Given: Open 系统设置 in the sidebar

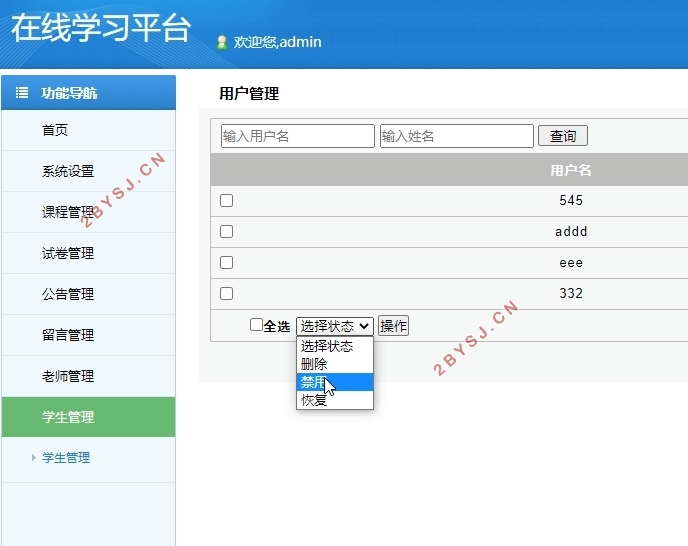Looking at the screenshot, I should coord(89,171).
